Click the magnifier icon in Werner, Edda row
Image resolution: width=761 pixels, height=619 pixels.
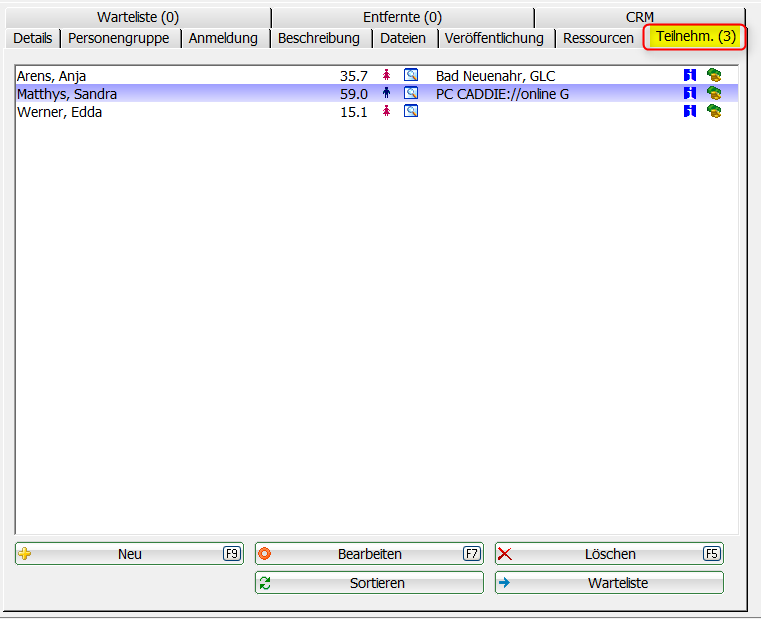[410, 111]
